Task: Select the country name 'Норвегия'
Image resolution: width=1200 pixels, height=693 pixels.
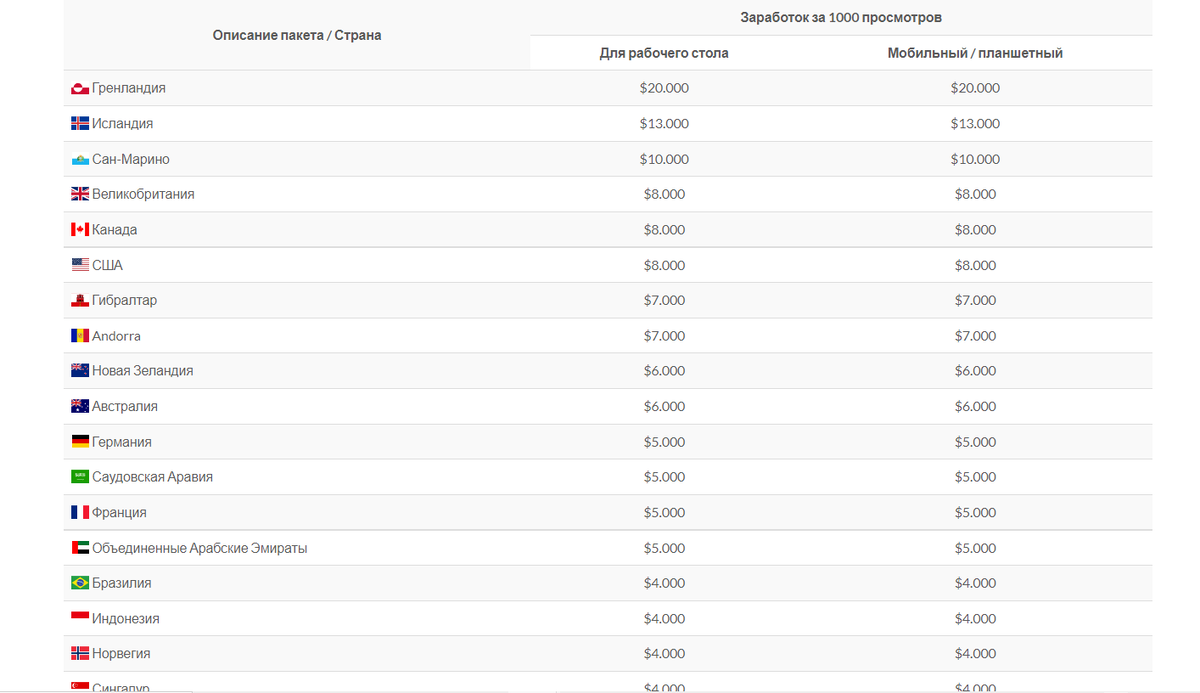Action: pyautogui.click(x=121, y=654)
